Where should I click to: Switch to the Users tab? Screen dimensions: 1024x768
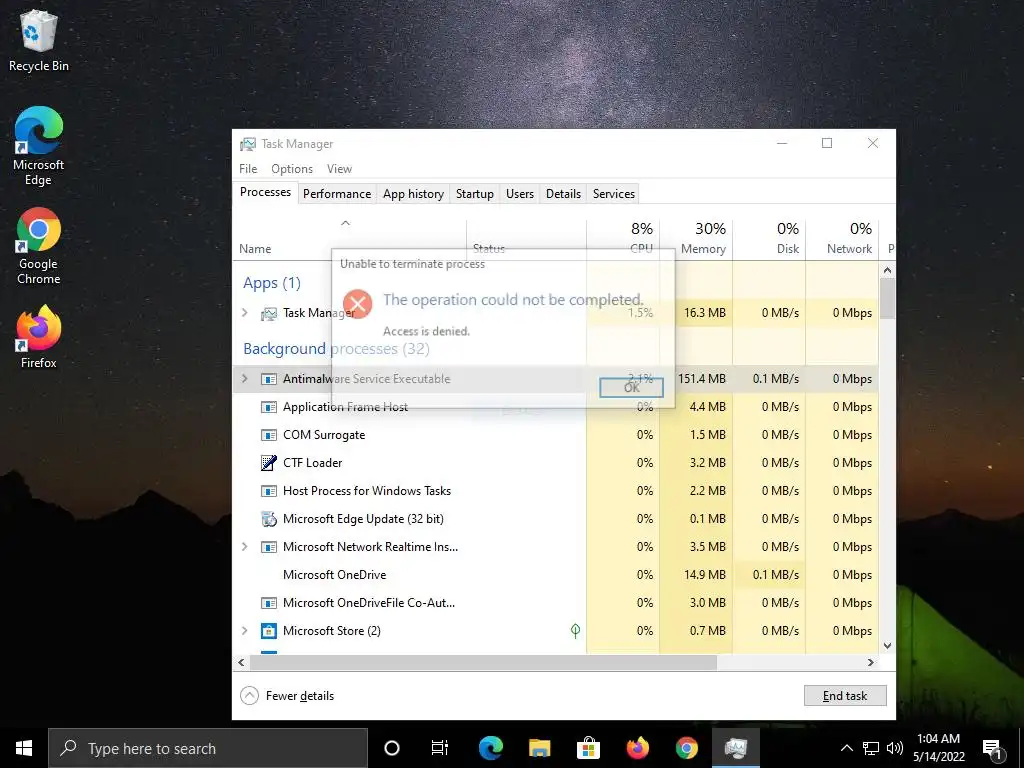click(520, 194)
